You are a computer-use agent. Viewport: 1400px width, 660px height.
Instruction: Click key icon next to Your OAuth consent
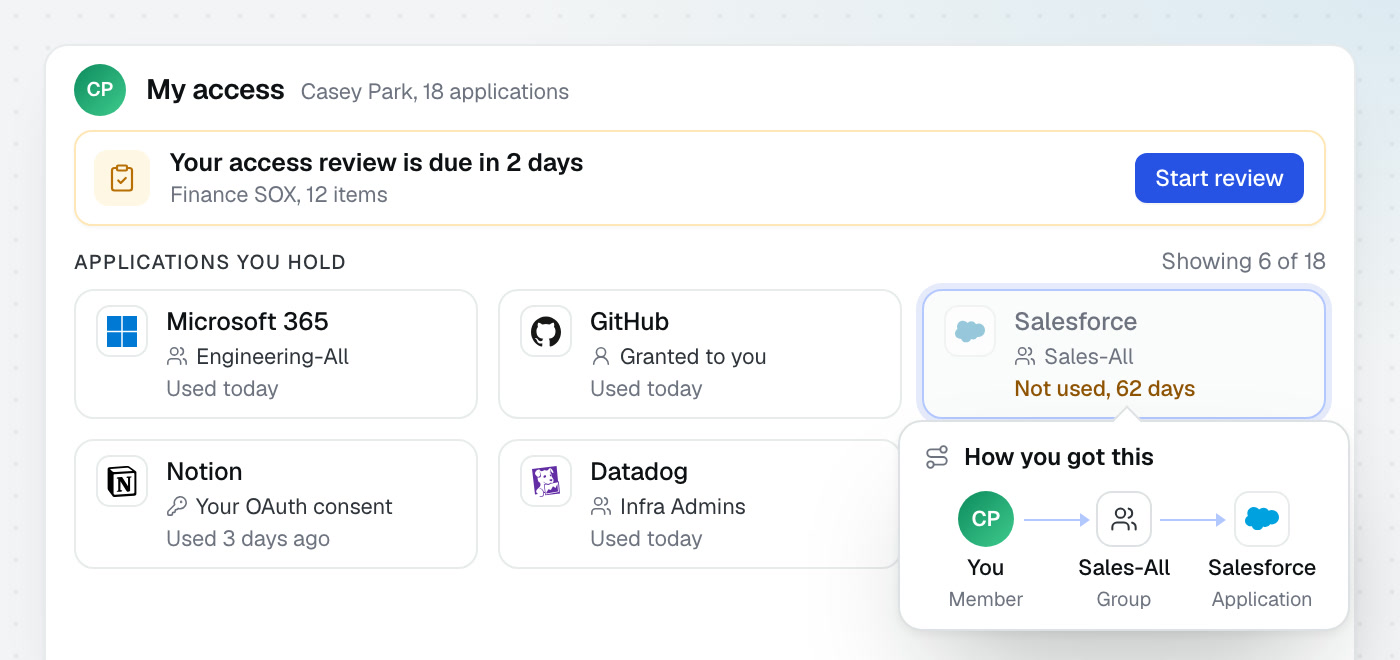click(177, 506)
